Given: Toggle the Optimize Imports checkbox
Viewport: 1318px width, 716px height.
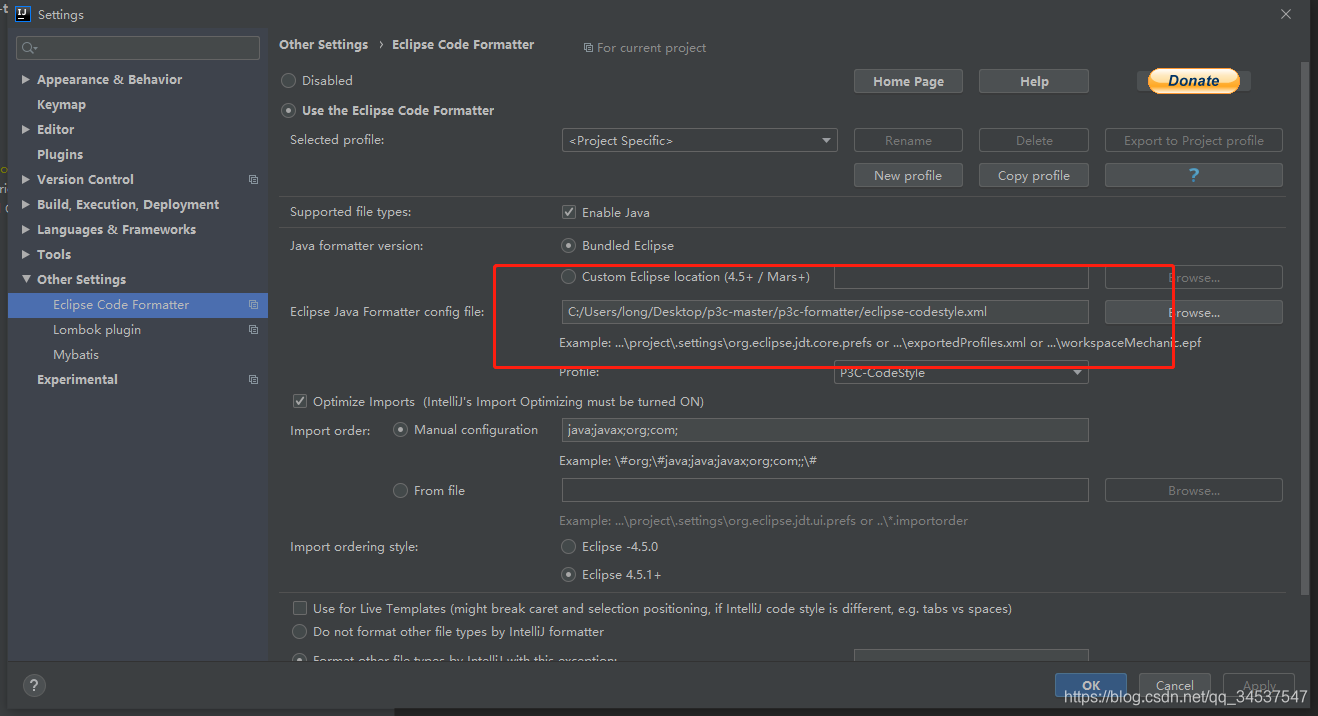Looking at the screenshot, I should (x=299, y=401).
